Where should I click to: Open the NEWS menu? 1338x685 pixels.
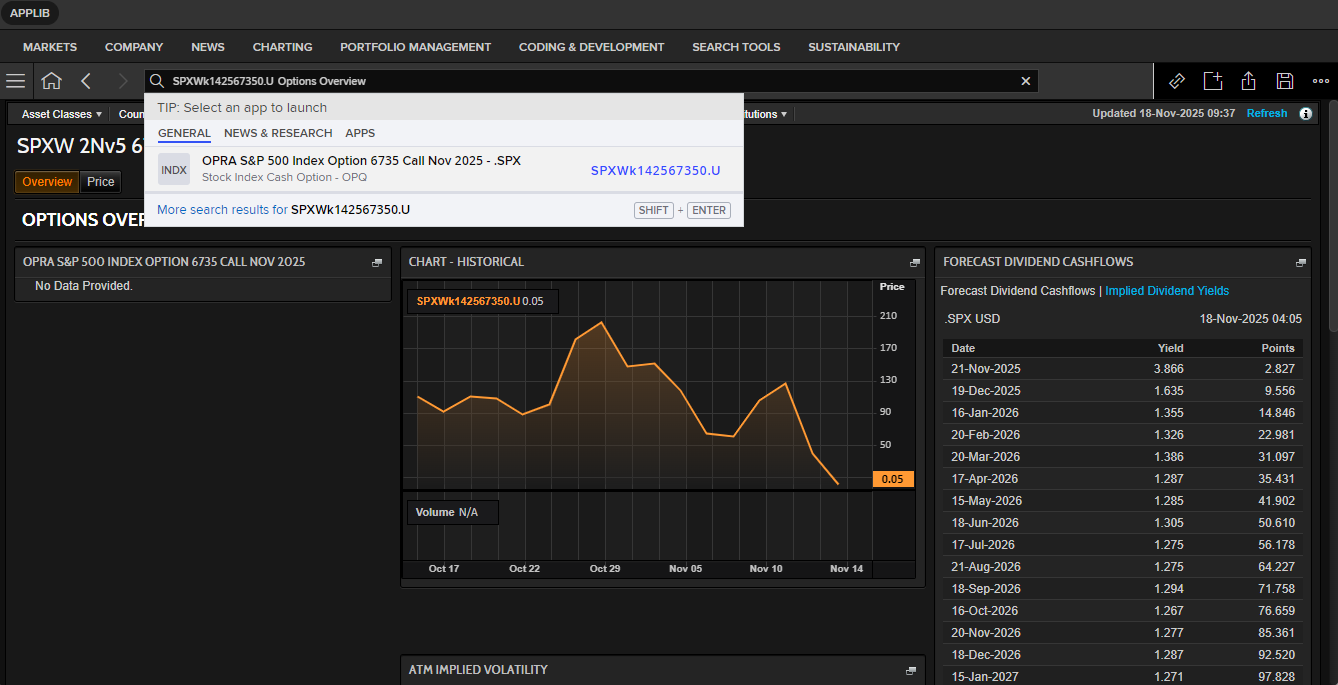point(208,47)
